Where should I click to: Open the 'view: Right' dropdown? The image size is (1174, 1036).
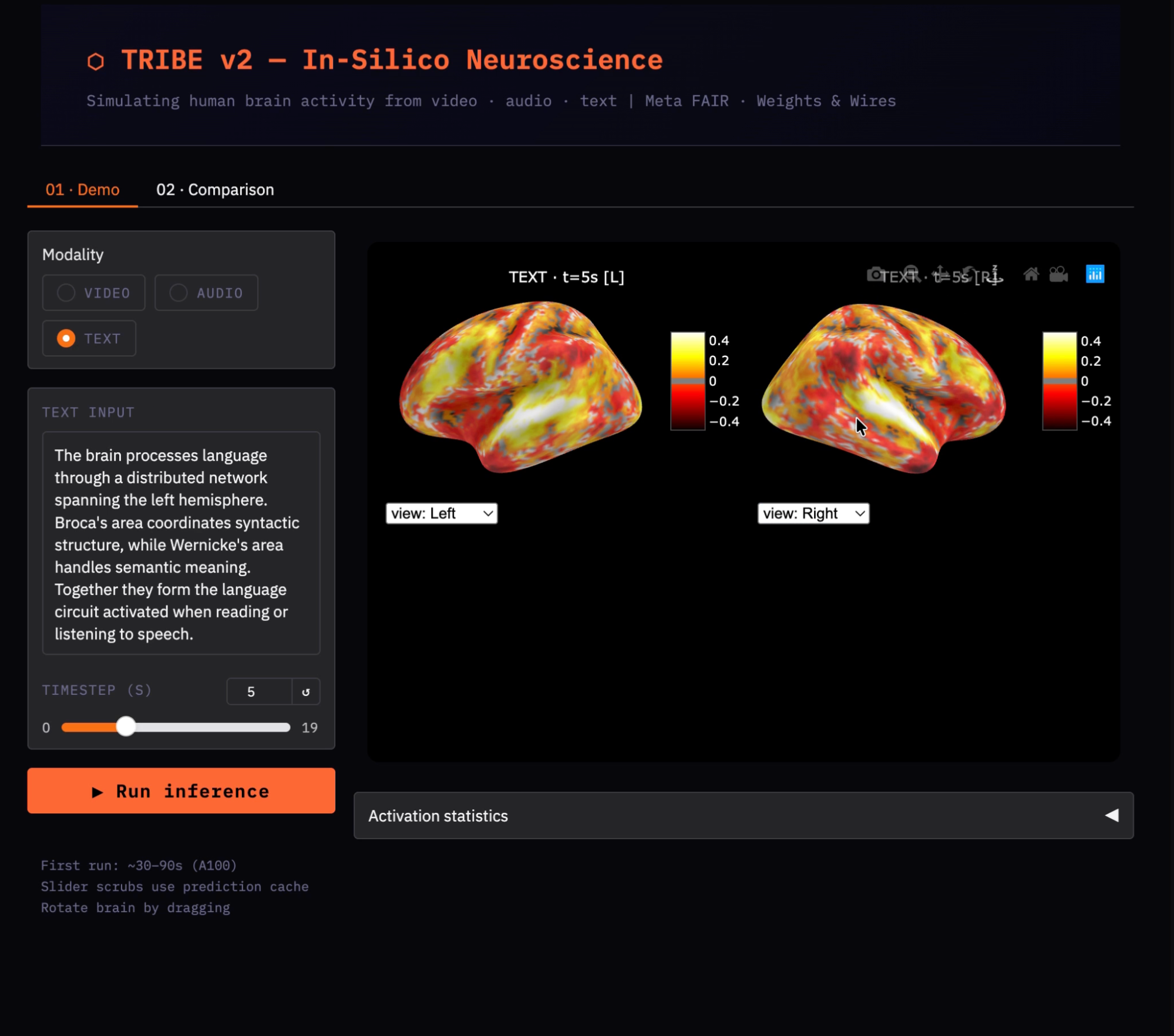coord(813,513)
